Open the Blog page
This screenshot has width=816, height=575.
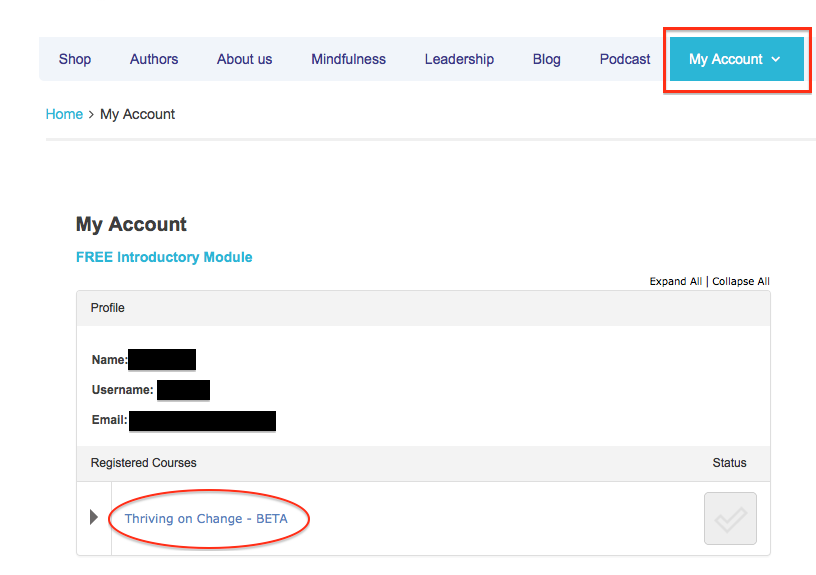pos(546,59)
